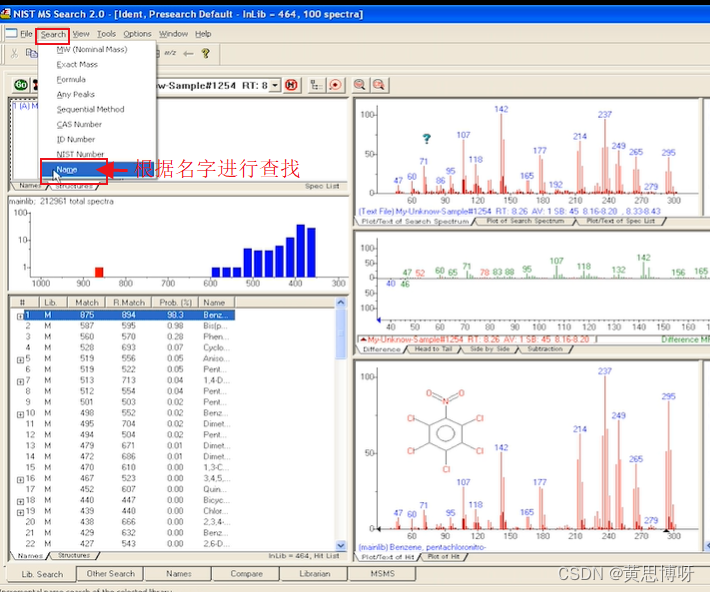Click the back arrow toolbar icon
This screenshot has width=710, height=592.
tap(188, 53)
